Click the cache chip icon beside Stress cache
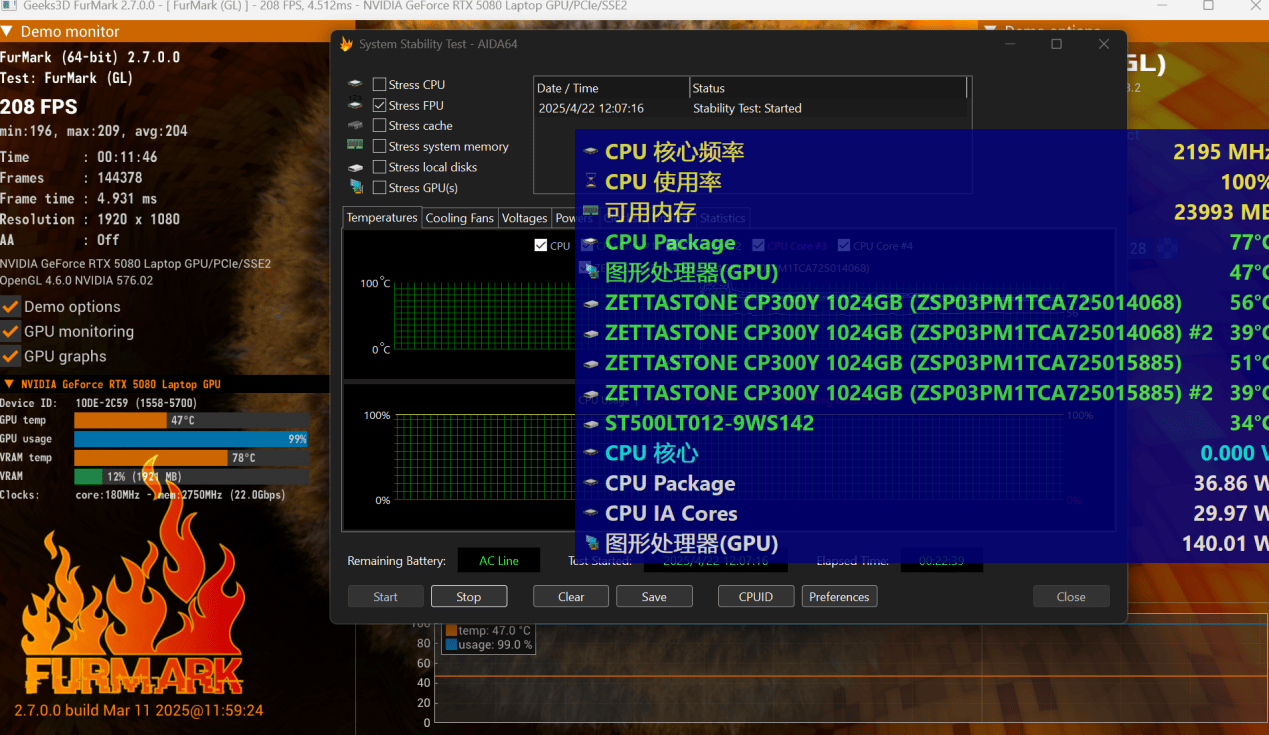Viewport: 1269px width, 735px height. [355, 125]
